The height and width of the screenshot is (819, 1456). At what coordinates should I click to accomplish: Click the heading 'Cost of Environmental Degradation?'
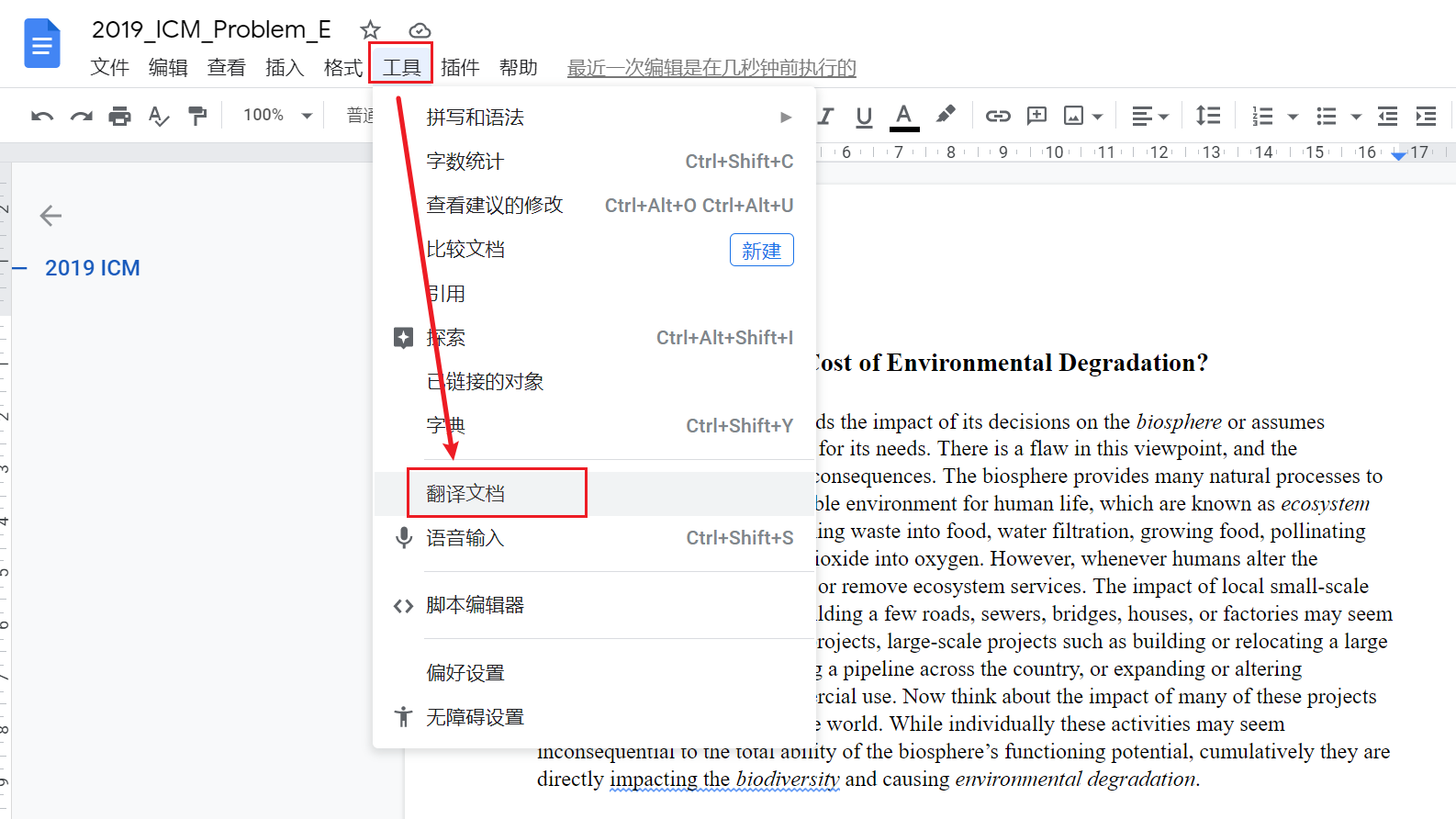point(1011,363)
